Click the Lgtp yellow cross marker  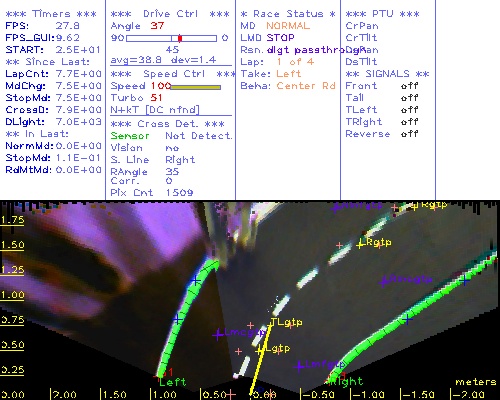pos(260,350)
